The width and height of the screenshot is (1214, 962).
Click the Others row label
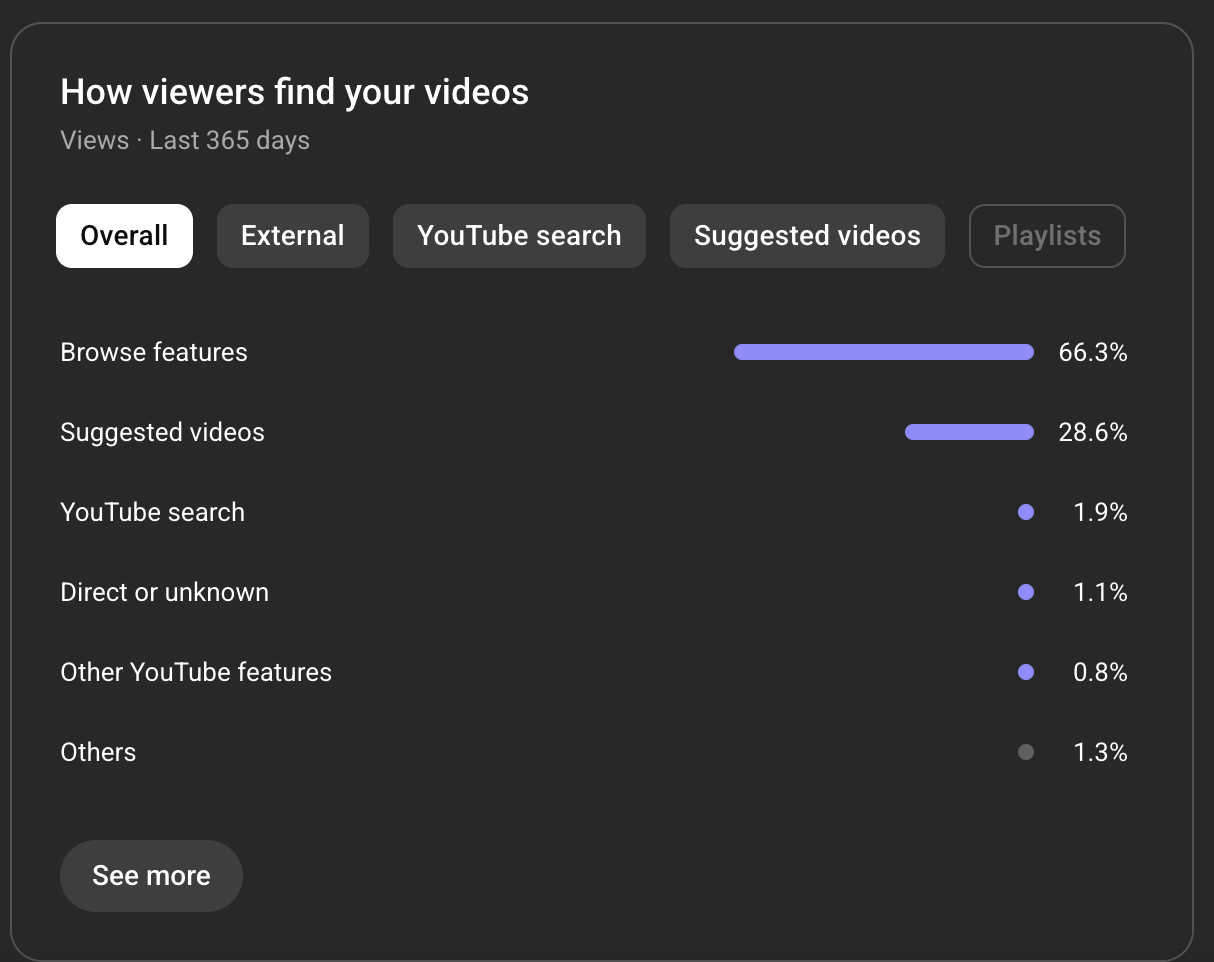tap(98, 752)
